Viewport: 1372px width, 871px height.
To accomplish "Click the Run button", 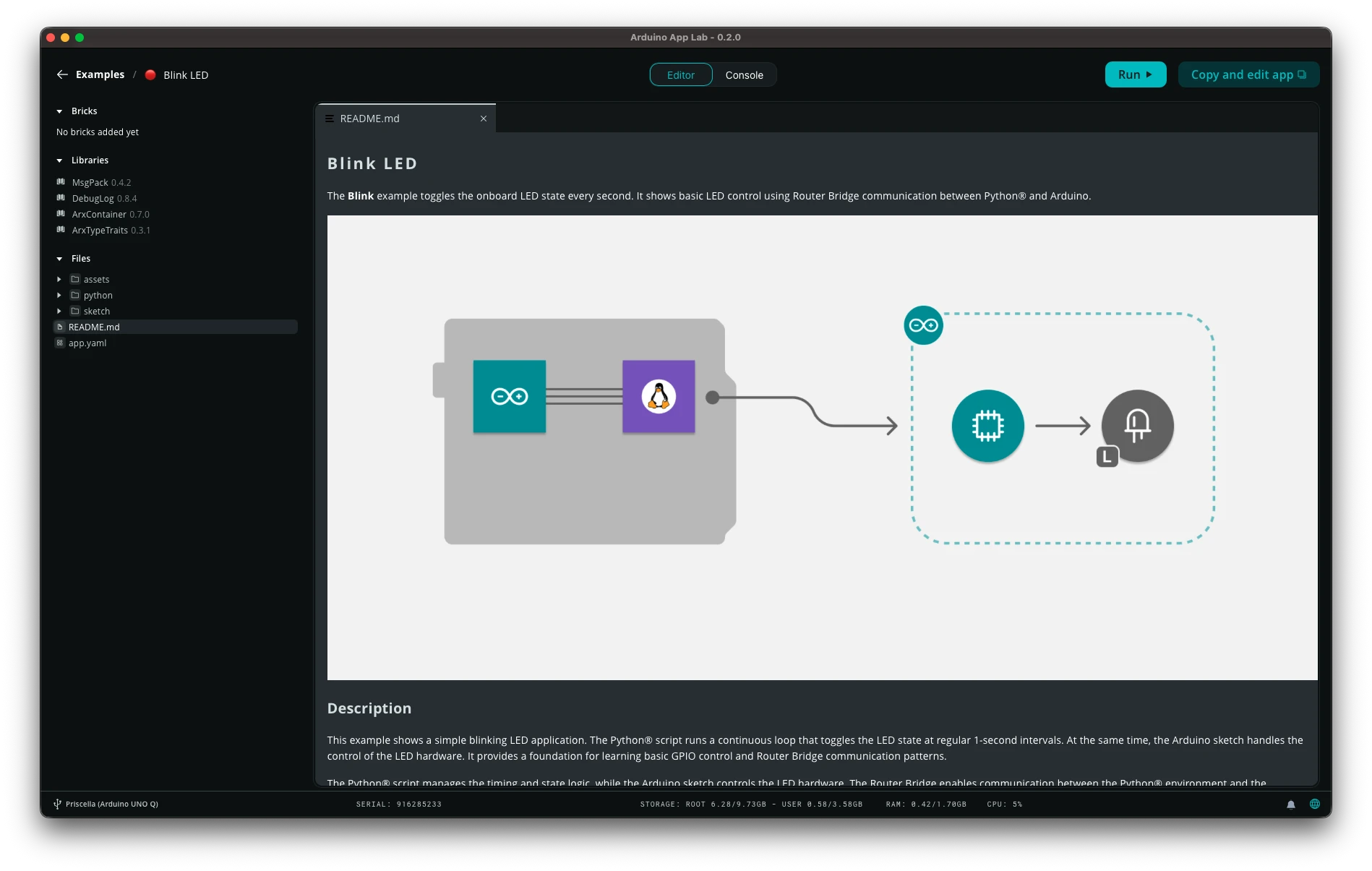I will pyautogui.click(x=1135, y=74).
